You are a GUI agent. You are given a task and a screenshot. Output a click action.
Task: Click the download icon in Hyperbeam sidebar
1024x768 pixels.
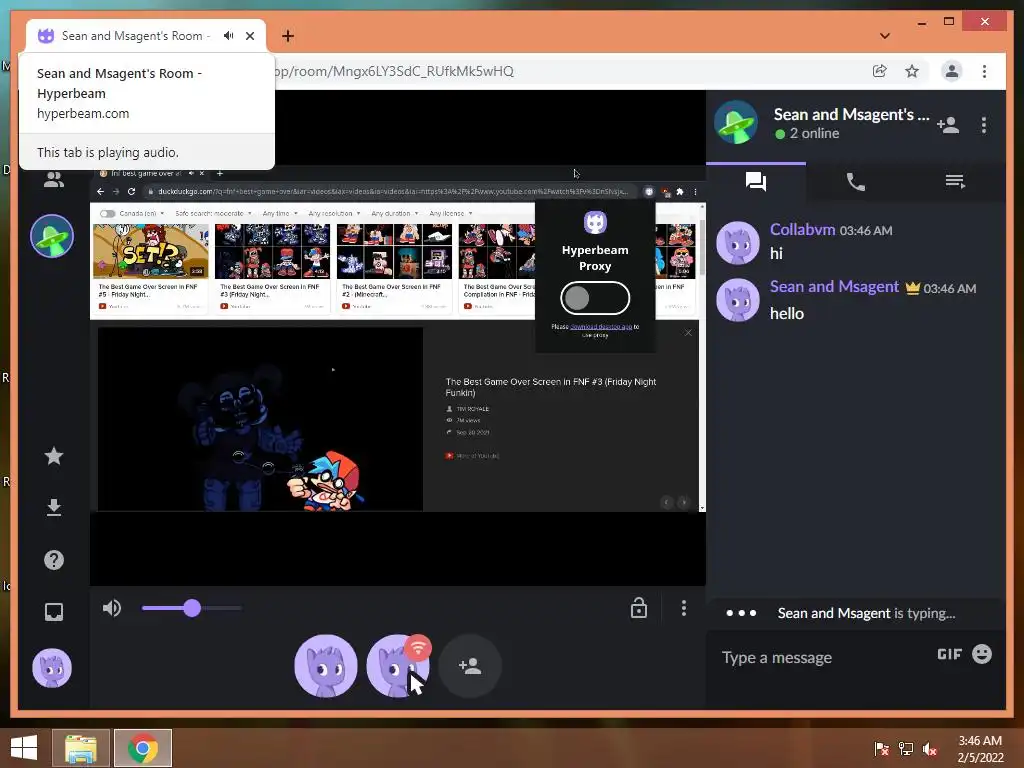pyautogui.click(x=54, y=507)
